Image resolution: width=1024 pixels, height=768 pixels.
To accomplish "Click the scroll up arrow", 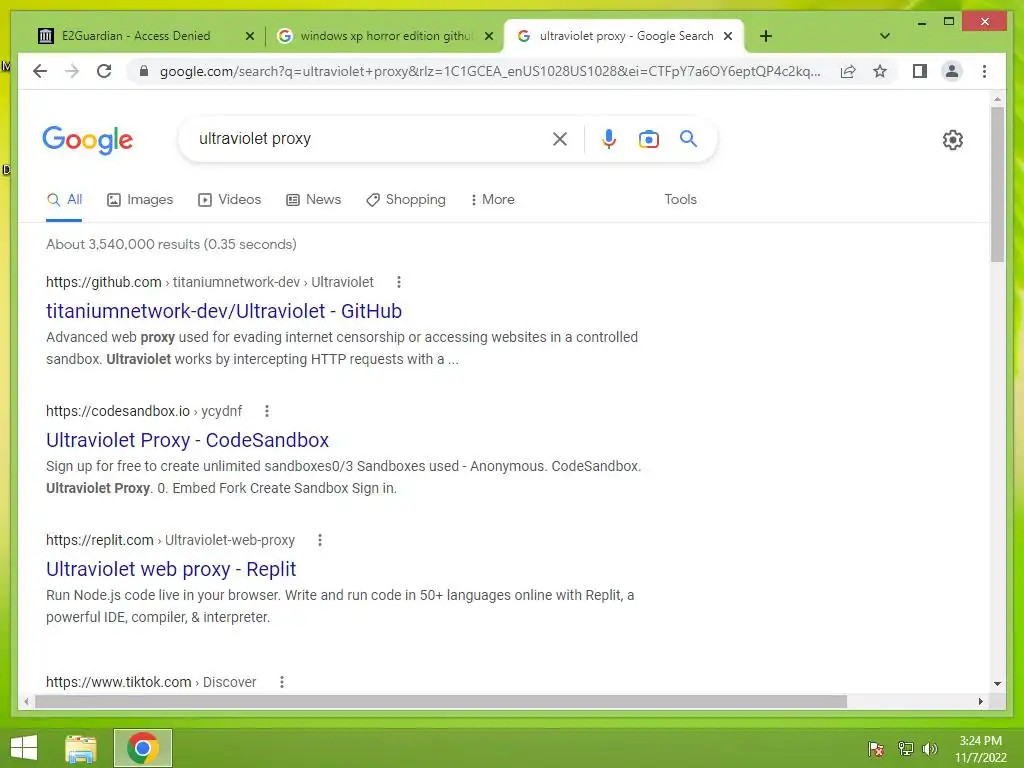I will click(997, 99).
